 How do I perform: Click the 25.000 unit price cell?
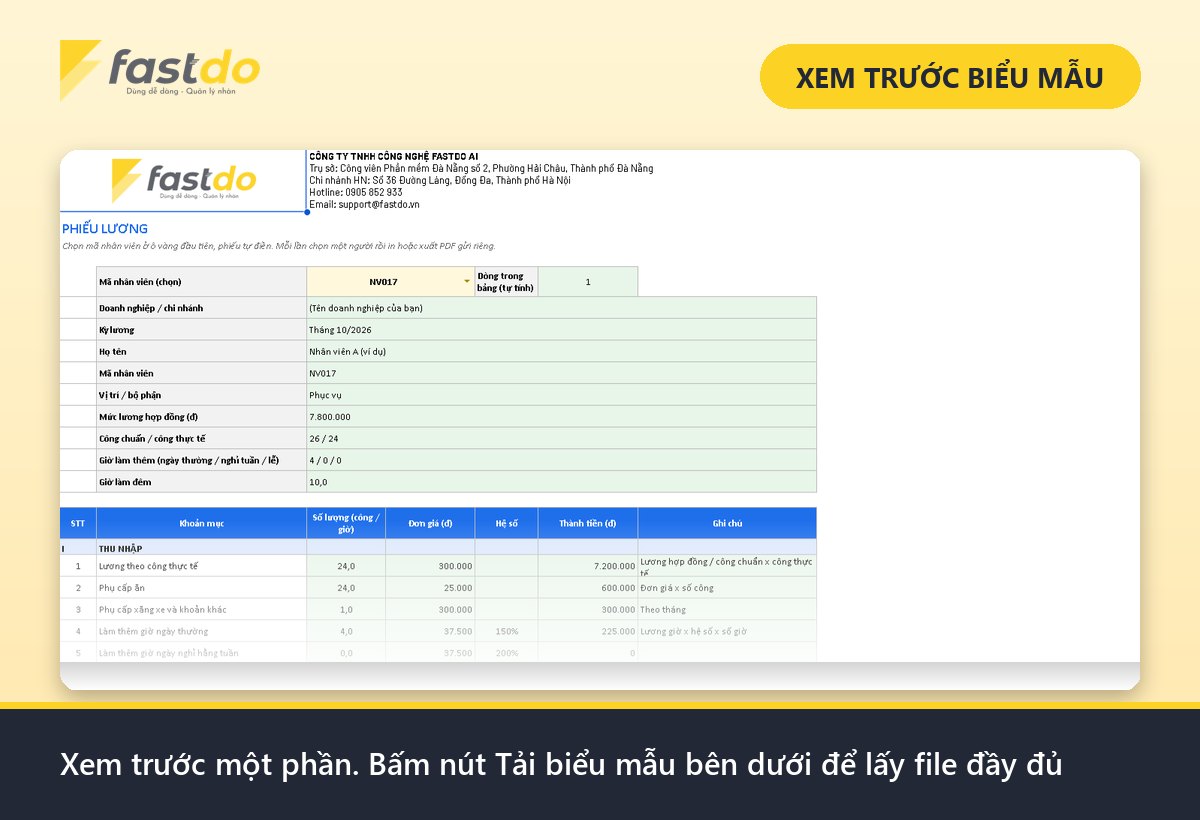430,588
